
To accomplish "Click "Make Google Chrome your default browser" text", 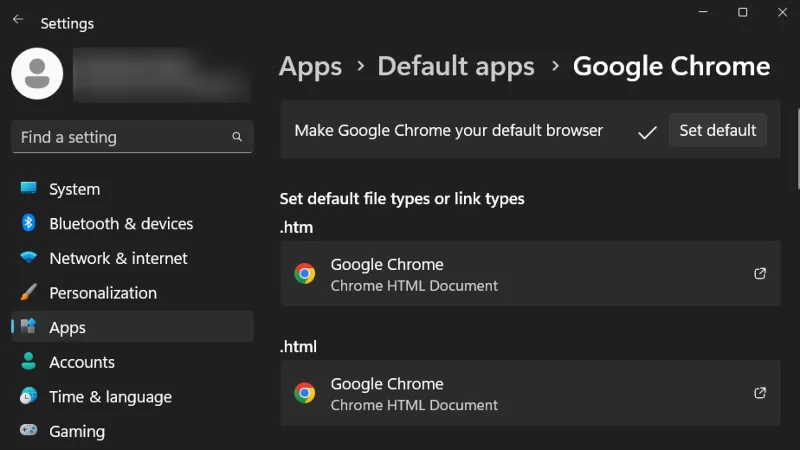I will [x=448, y=131].
